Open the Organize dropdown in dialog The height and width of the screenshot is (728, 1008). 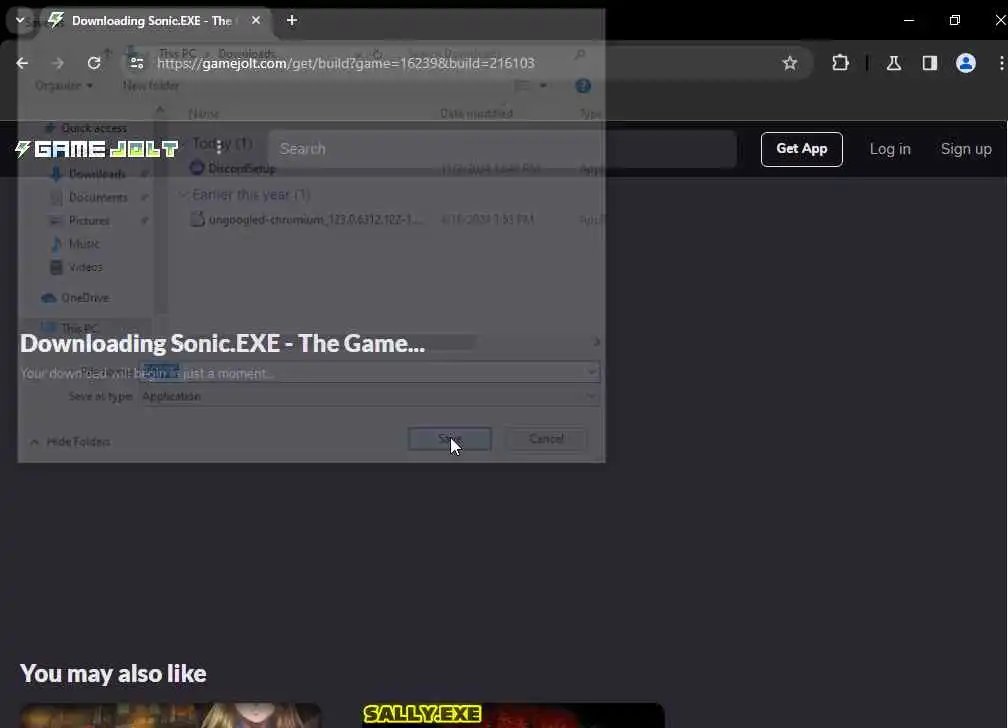(64, 86)
